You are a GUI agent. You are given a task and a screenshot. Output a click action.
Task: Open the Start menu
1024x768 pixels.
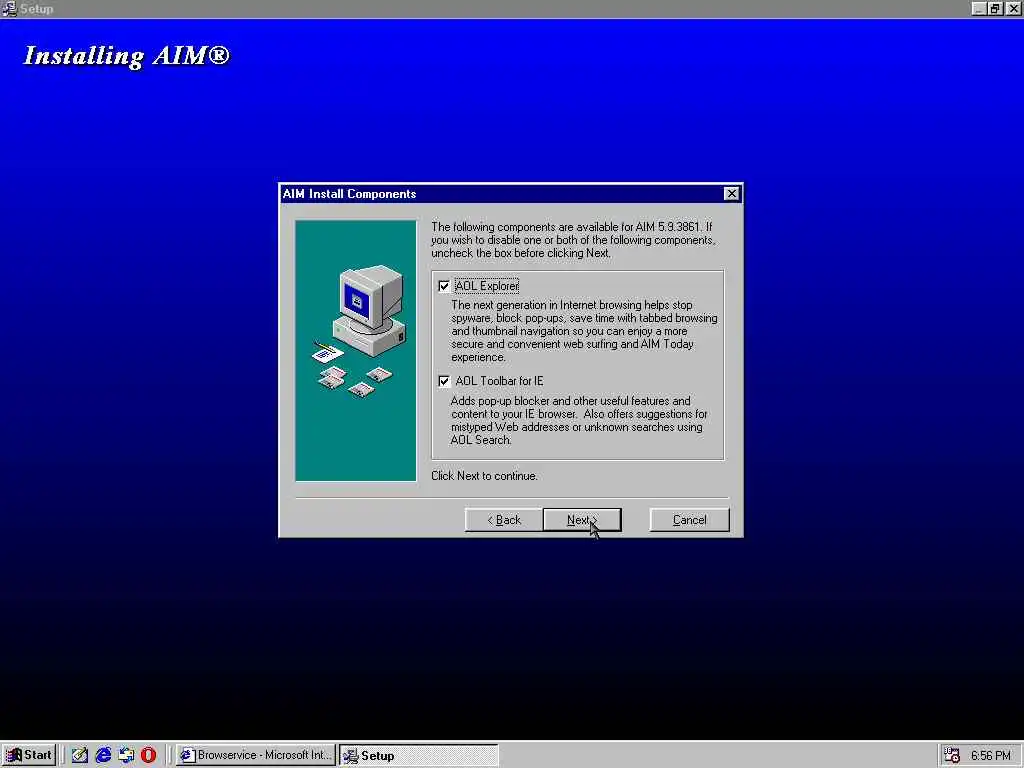point(29,755)
